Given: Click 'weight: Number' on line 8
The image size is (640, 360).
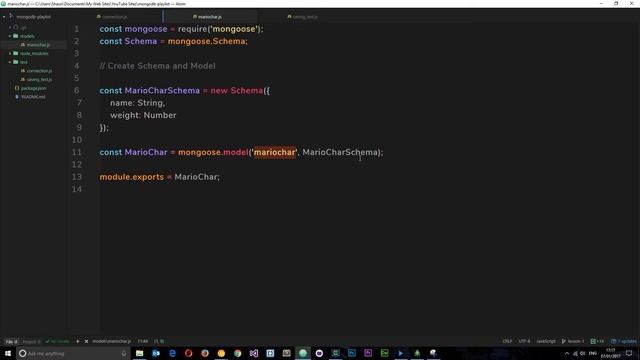Looking at the screenshot, I should click(x=143, y=115).
